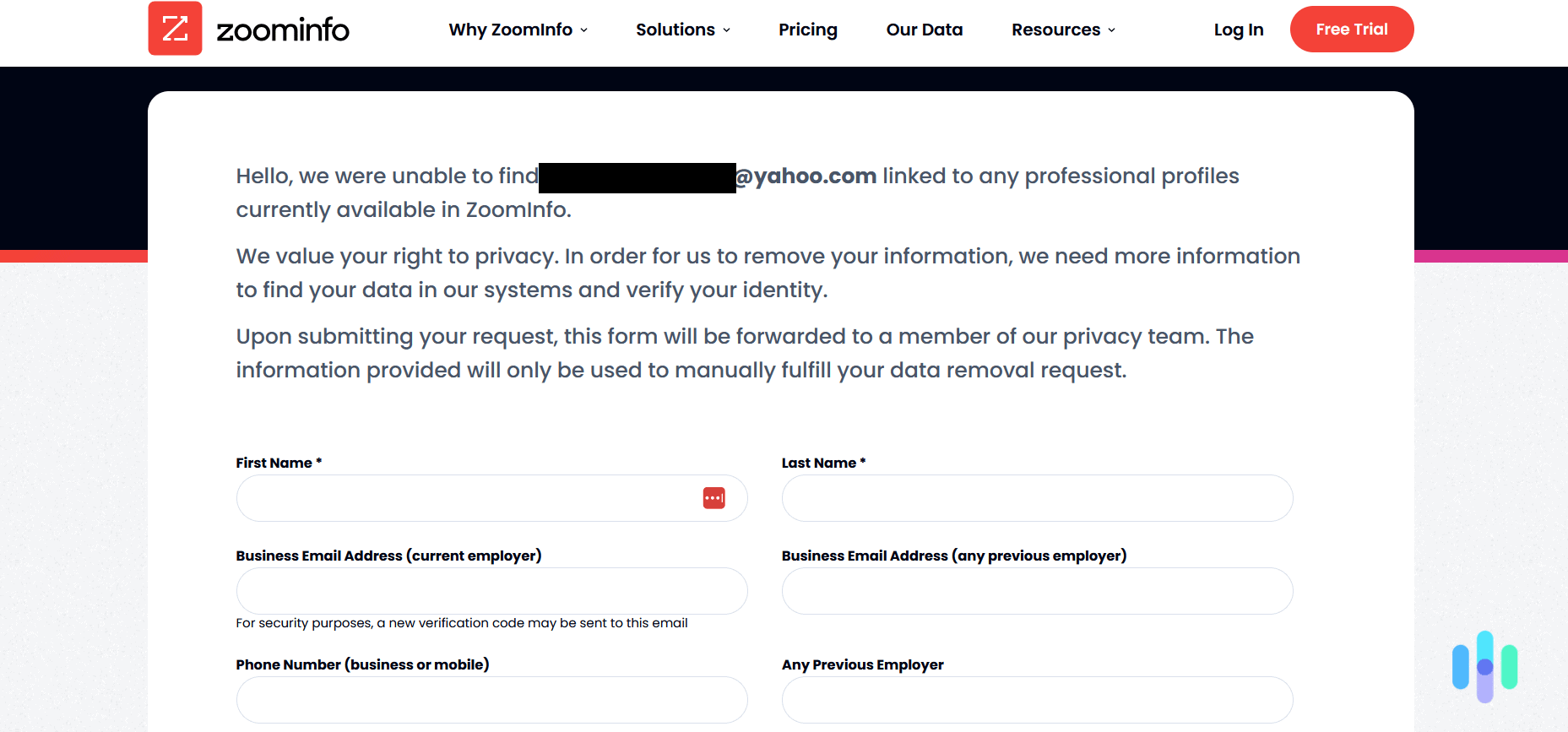
Task: Click the Why ZoomInfo nav label
Action: (x=511, y=30)
